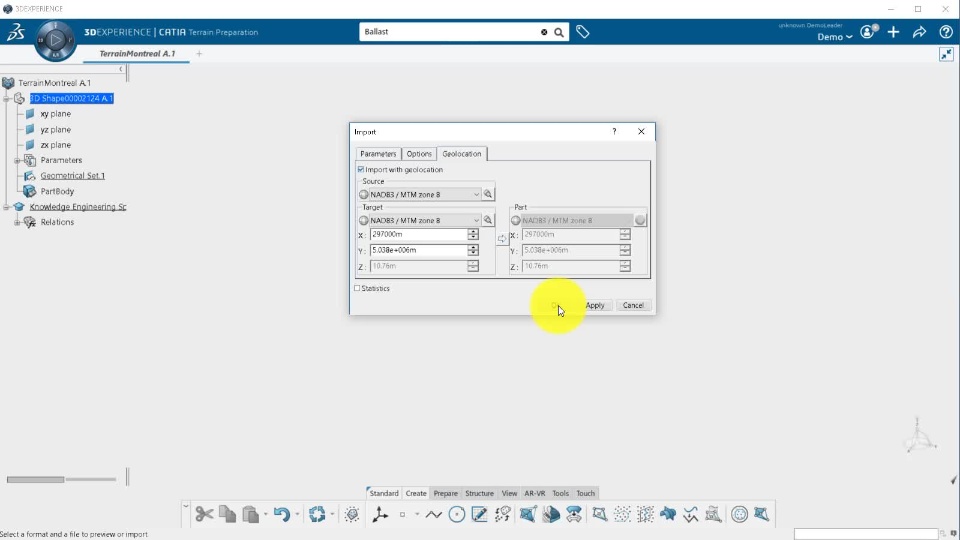
Task: Click the axis system icon
Action: tap(380, 514)
